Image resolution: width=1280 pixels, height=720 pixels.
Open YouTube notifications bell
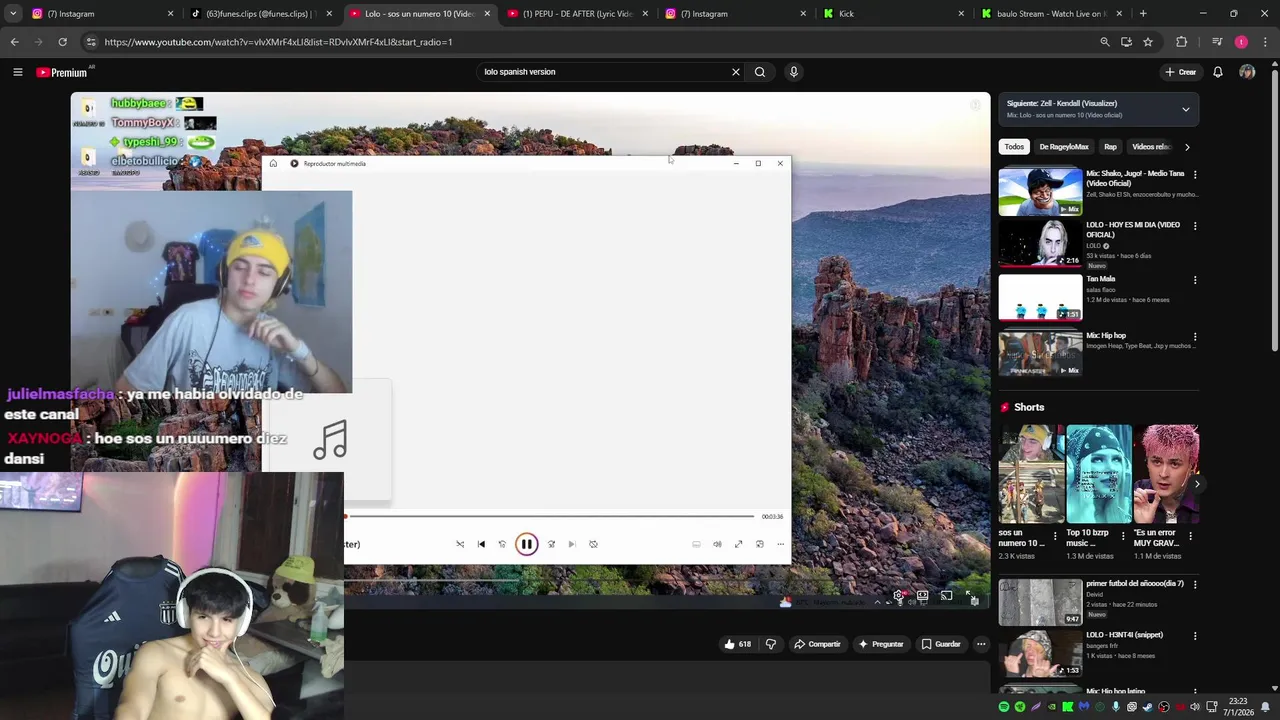[x=1218, y=72]
